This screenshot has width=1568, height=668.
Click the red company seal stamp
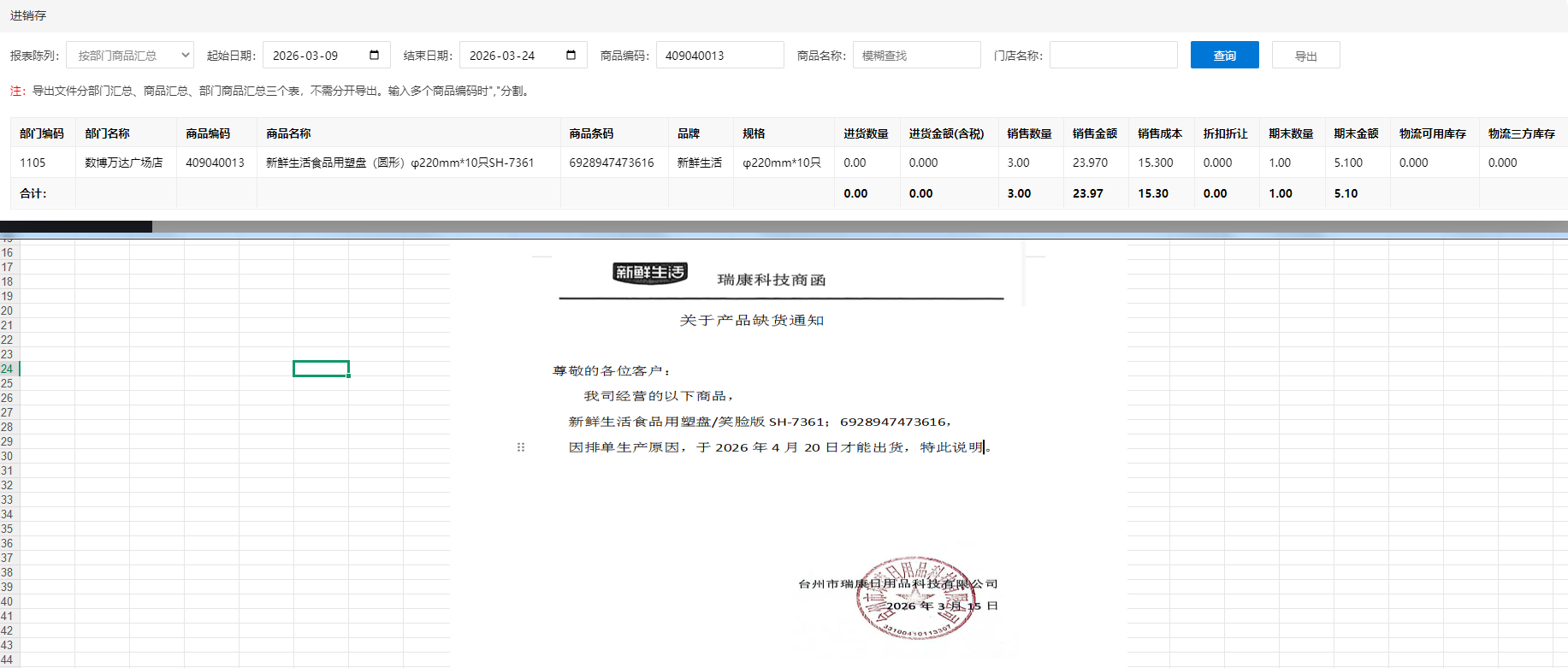914,599
